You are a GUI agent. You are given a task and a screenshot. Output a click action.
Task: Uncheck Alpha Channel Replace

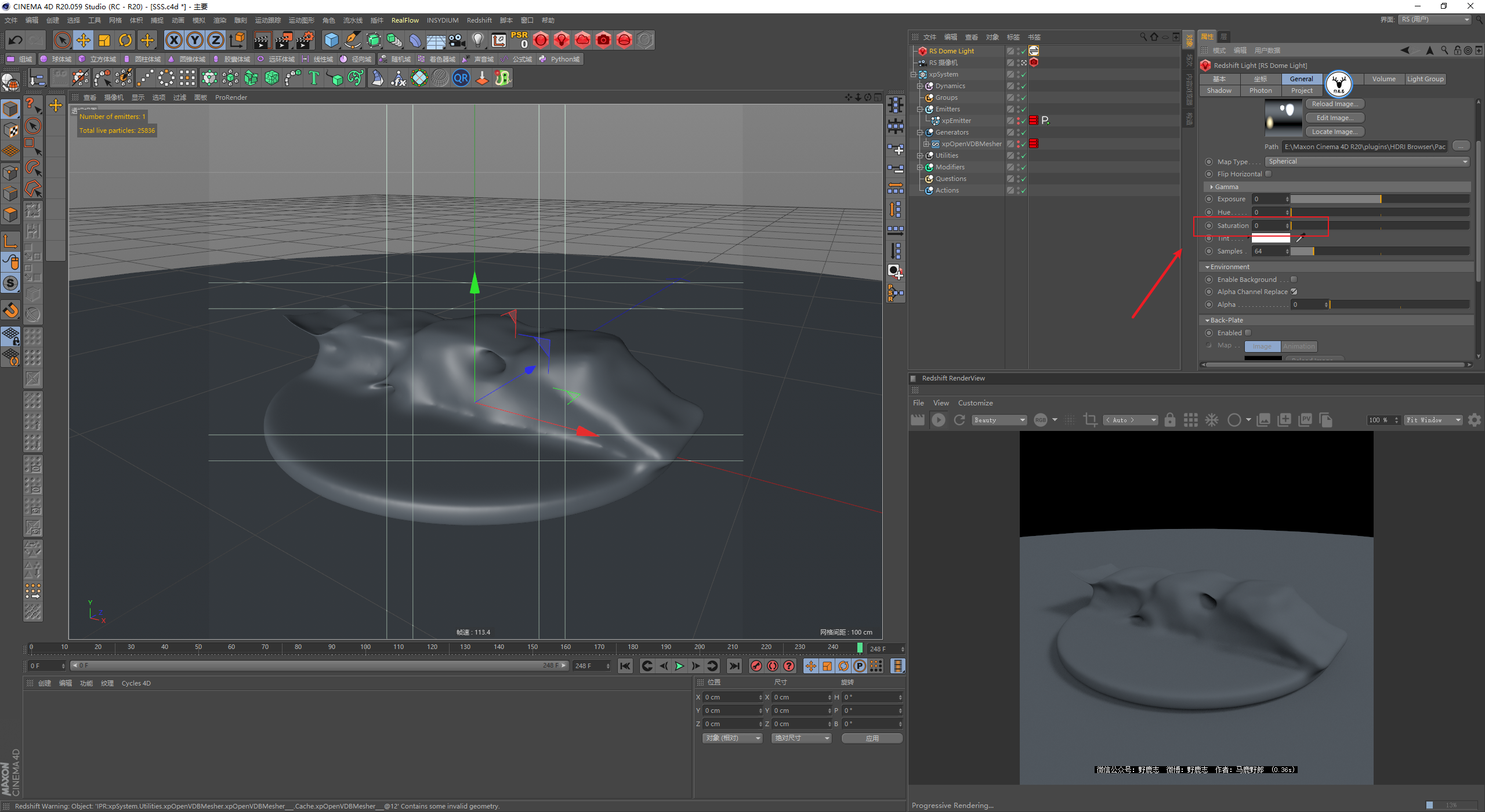[x=1294, y=292]
